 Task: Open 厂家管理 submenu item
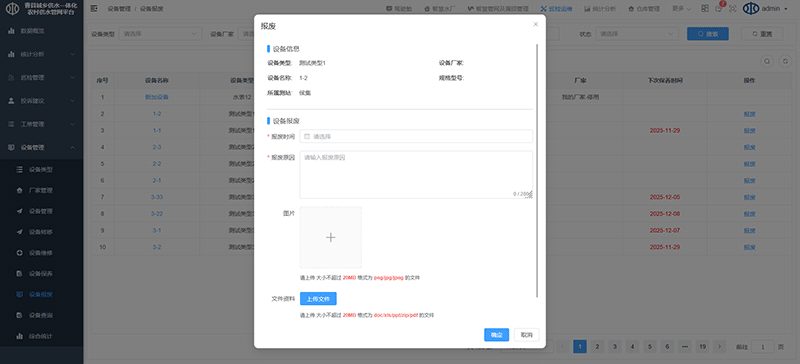pos(41,190)
